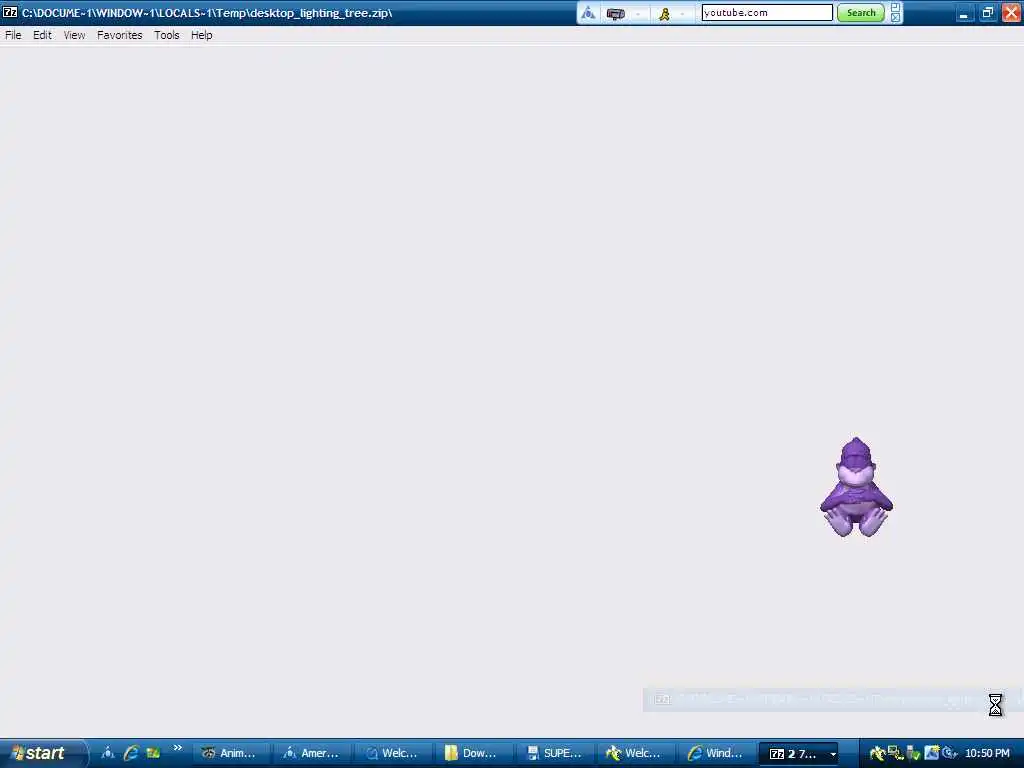Switch to the SUPE... taskbar window
This screenshot has width=1024, height=768.
pos(556,753)
